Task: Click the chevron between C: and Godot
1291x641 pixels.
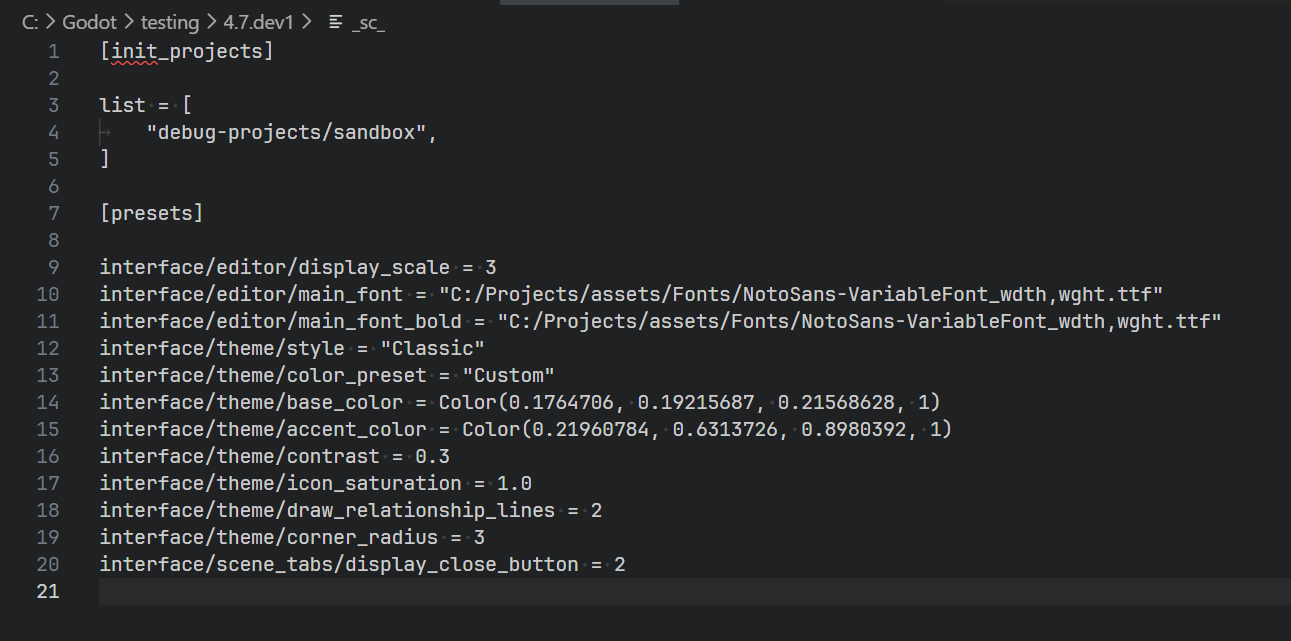Action: point(50,22)
